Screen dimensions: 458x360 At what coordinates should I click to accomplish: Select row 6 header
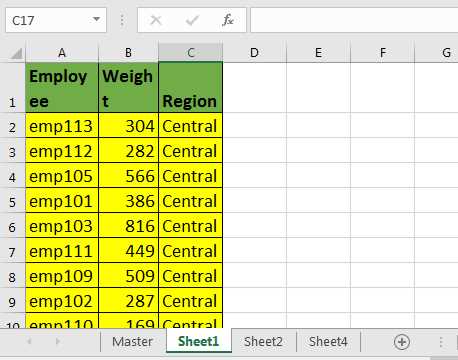[13, 226]
